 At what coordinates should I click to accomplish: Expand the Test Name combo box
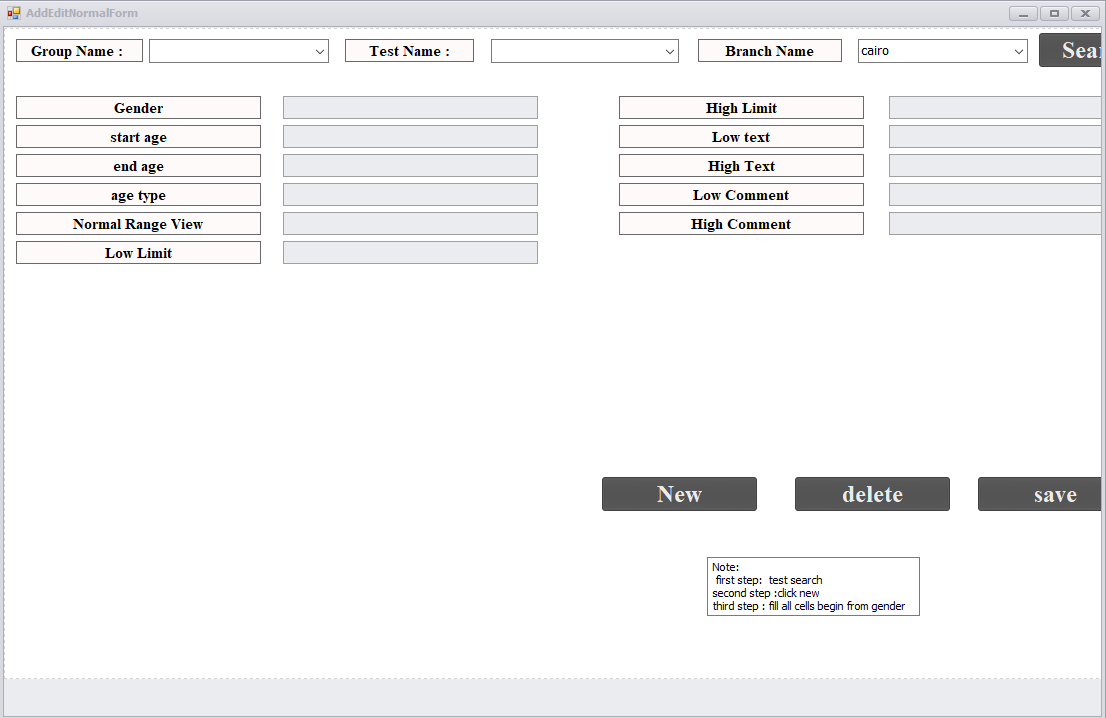pyautogui.click(x=584, y=51)
